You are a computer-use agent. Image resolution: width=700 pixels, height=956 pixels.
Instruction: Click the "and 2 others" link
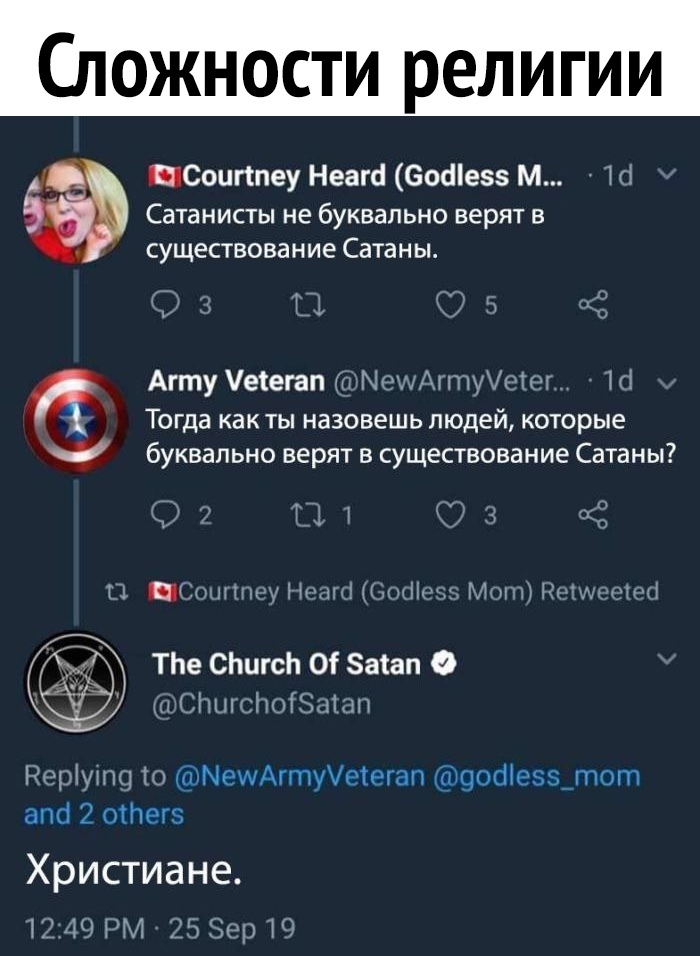[x=104, y=814]
